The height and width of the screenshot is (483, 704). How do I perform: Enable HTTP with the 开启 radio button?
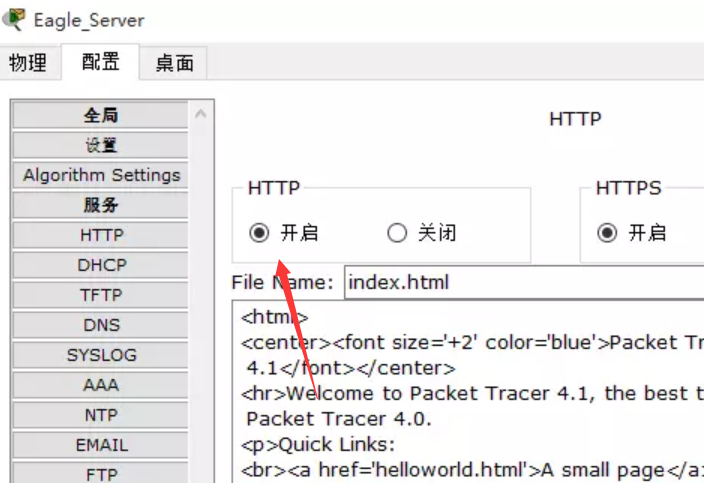pyautogui.click(x=259, y=233)
